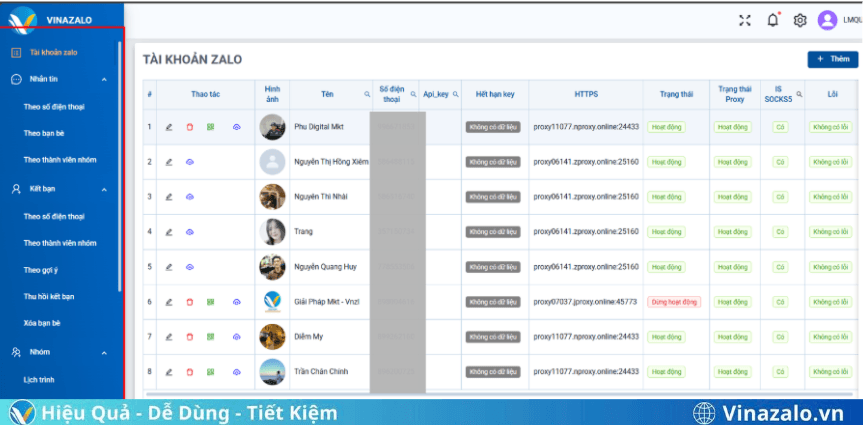Edit the Nguyễn Thi Nhài account

(x=169, y=197)
